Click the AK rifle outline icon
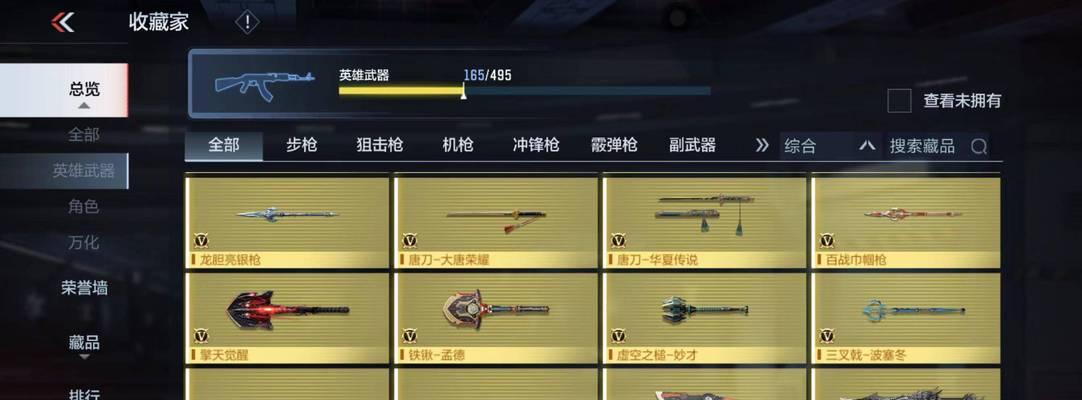 [264, 85]
